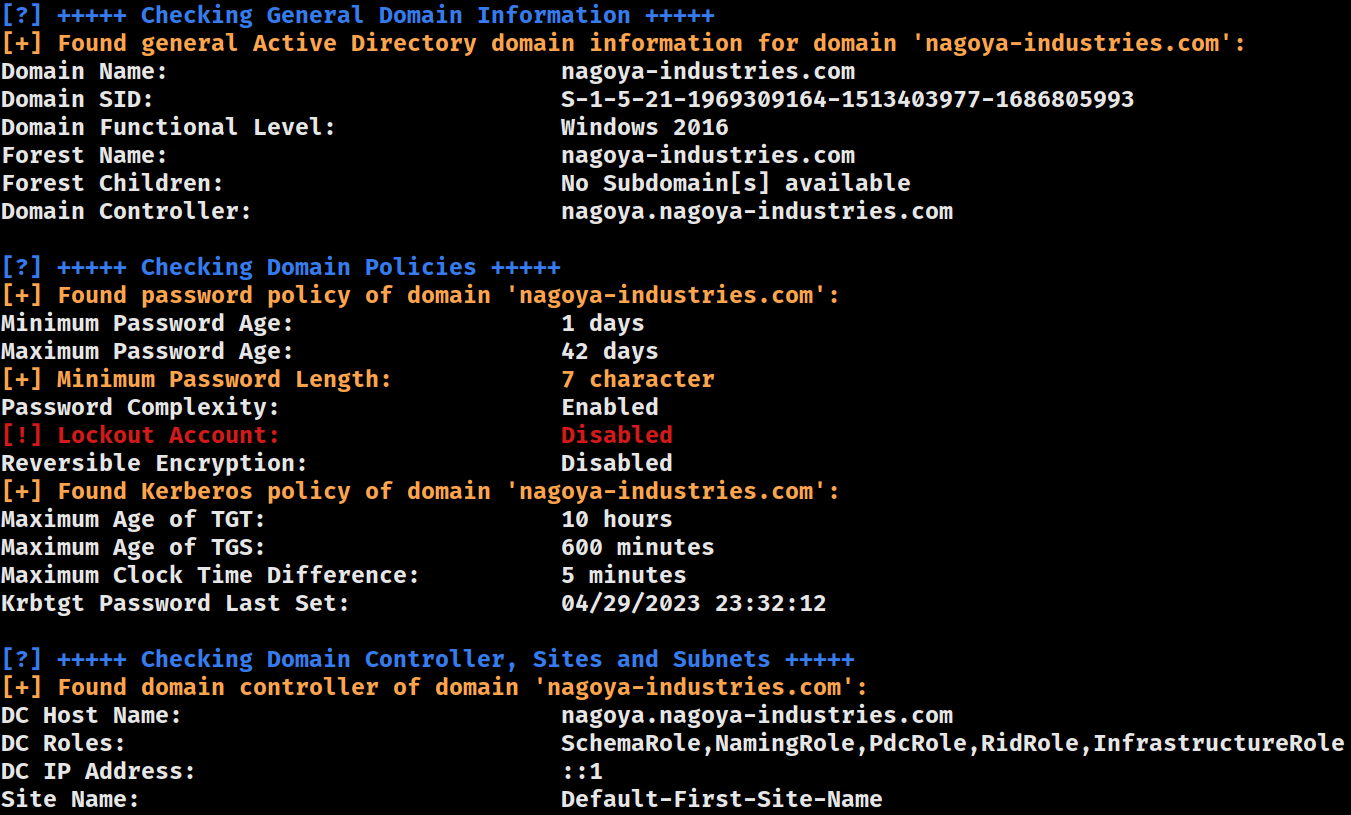Click 'Checking Domain Controller, Sites and Subnets' header

click(428, 660)
